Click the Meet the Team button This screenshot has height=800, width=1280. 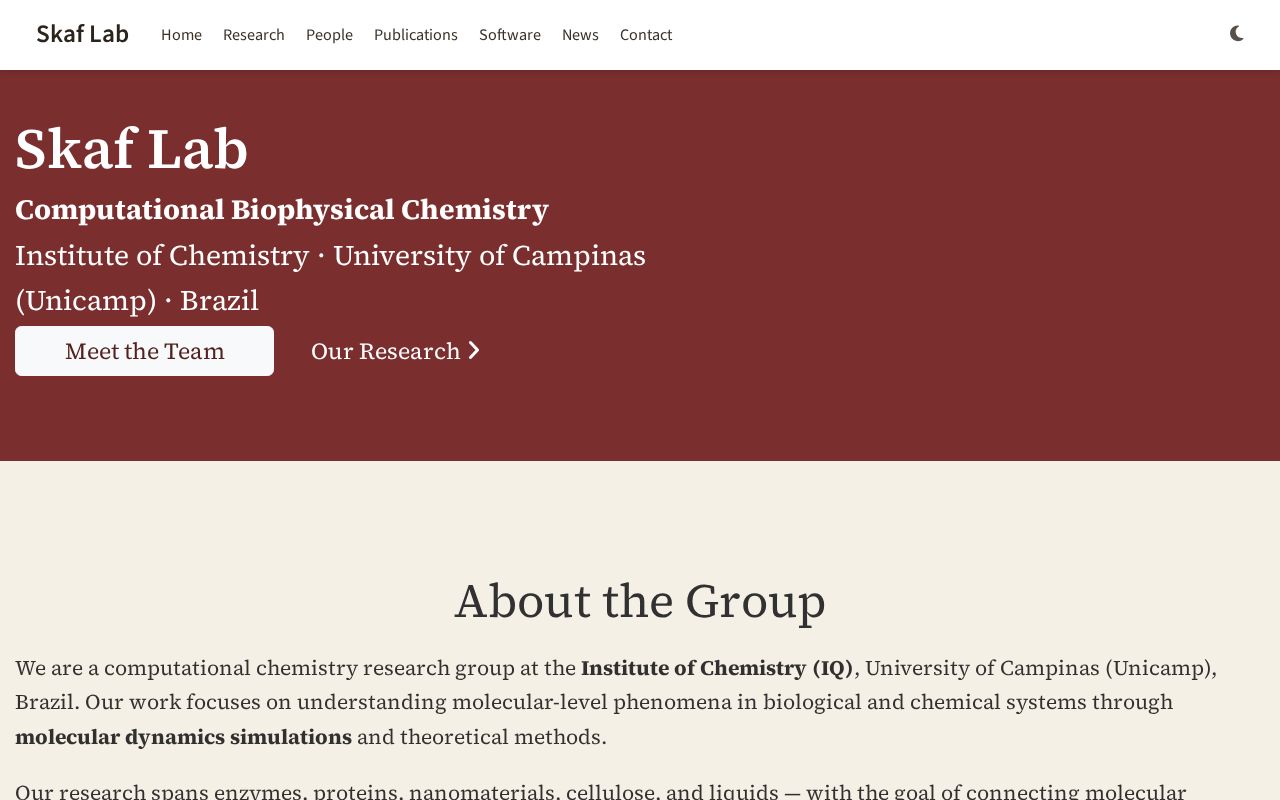click(x=144, y=351)
